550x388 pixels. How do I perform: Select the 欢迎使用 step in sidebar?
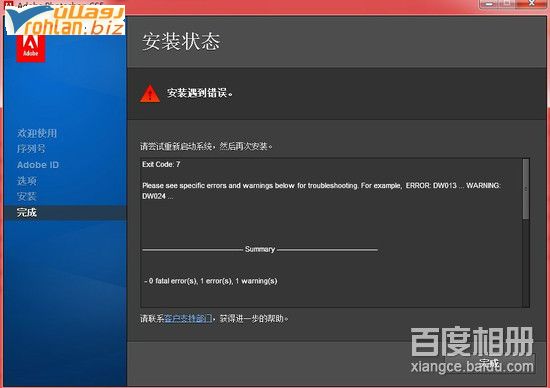pyautogui.click(x=37, y=133)
